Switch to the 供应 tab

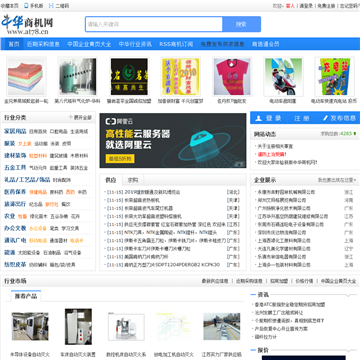tap(111, 180)
